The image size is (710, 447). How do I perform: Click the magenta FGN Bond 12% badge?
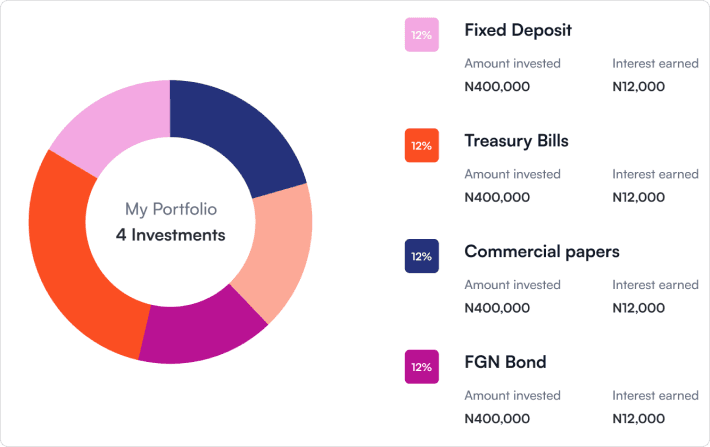pyautogui.click(x=421, y=367)
